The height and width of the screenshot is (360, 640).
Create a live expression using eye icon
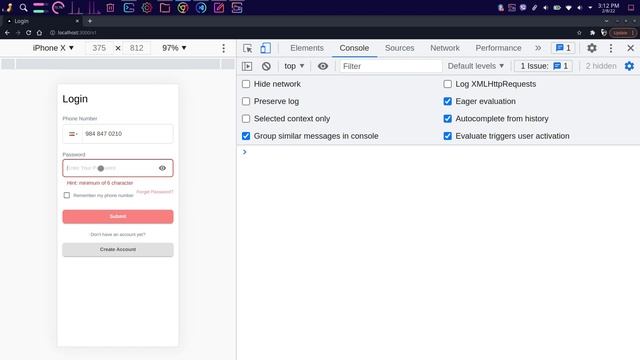point(322,66)
